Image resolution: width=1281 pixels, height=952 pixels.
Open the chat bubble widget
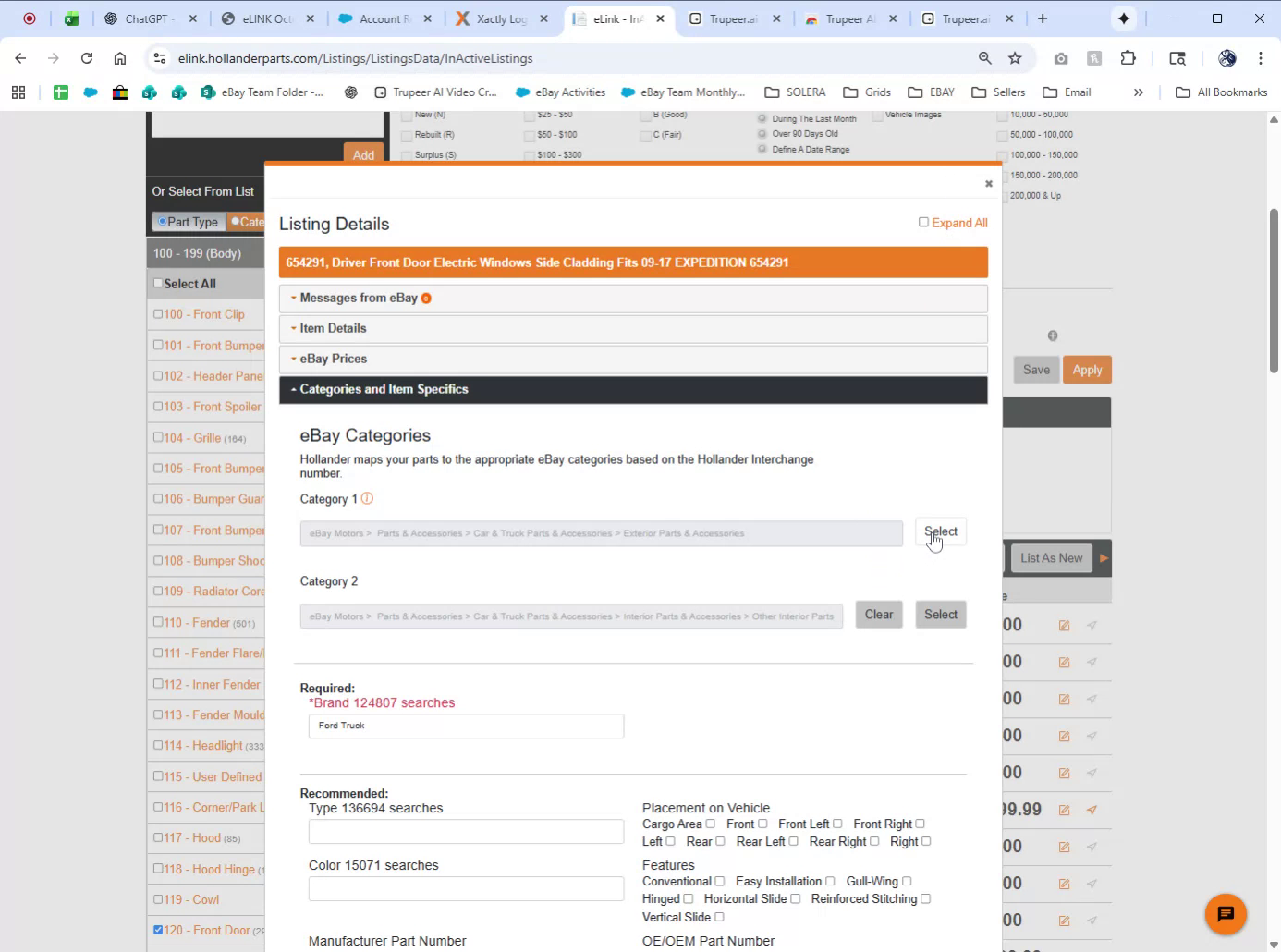pyautogui.click(x=1226, y=914)
